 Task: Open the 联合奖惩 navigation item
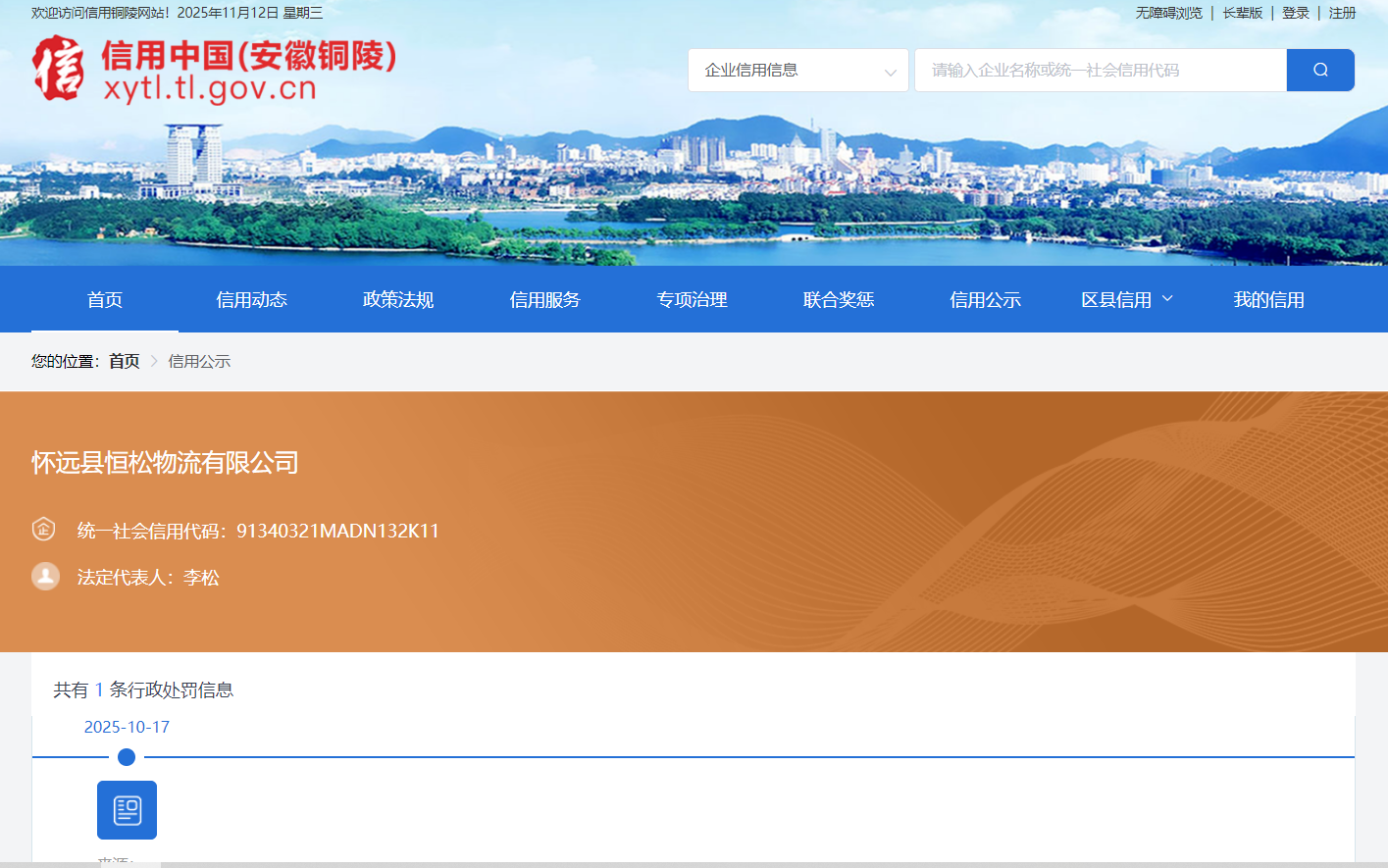point(839,300)
